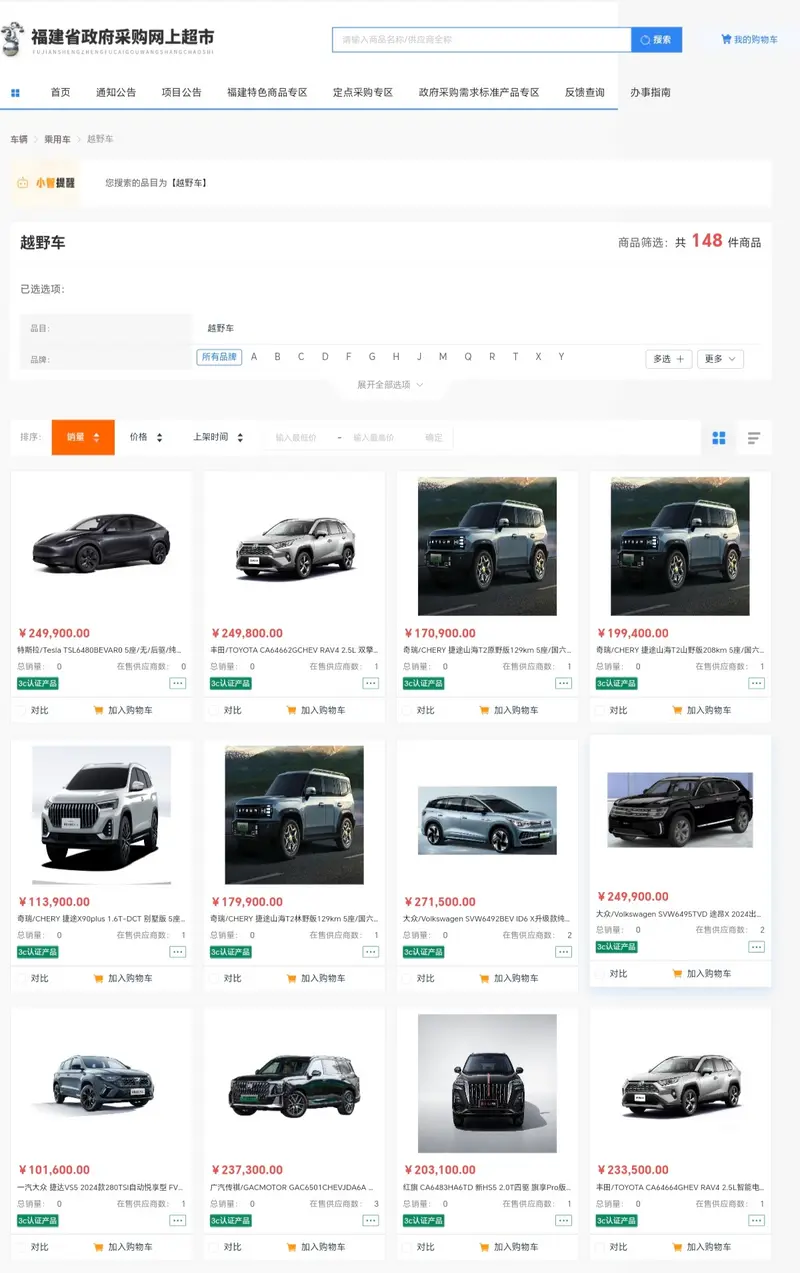This screenshot has width=800, height=1273.
Task: Open the ellipsis icon on the Tesla card
Action: coord(178,683)
